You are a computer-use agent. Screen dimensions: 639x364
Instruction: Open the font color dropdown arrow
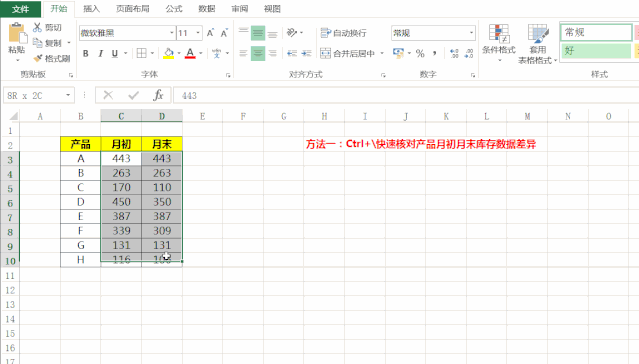pos(201,53)
